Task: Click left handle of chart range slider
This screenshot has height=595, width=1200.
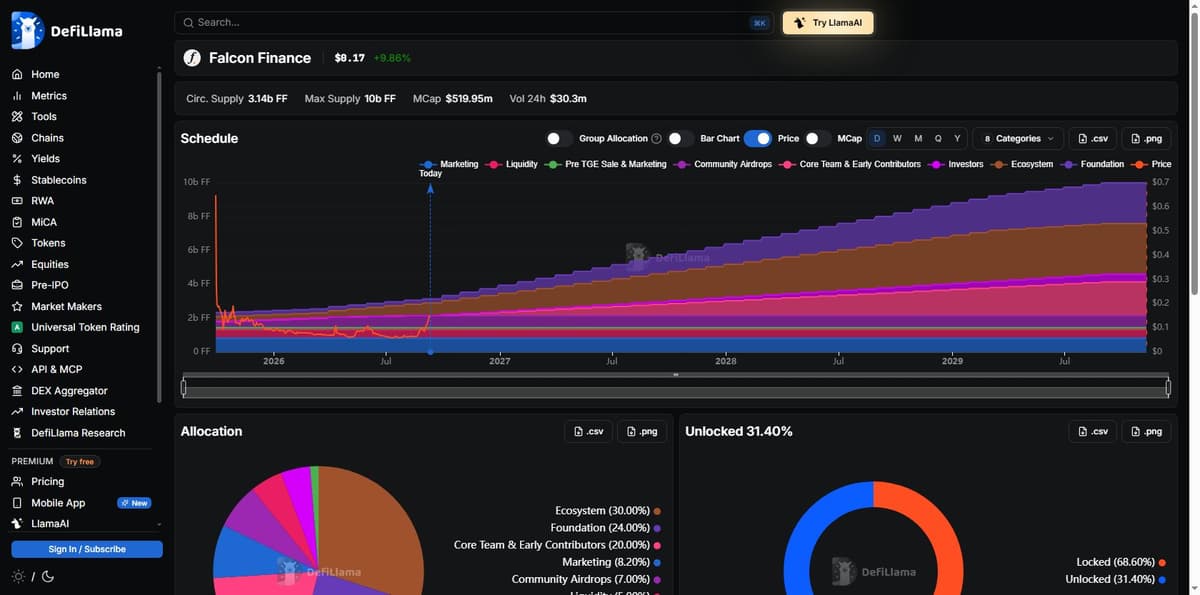Action: click(184, 387)
